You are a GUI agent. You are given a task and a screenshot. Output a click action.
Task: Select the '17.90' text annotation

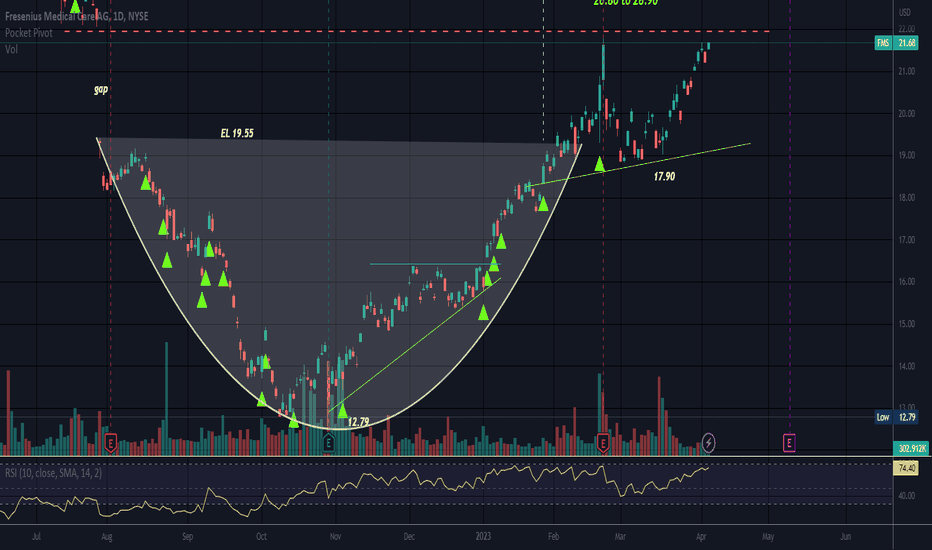664,177
